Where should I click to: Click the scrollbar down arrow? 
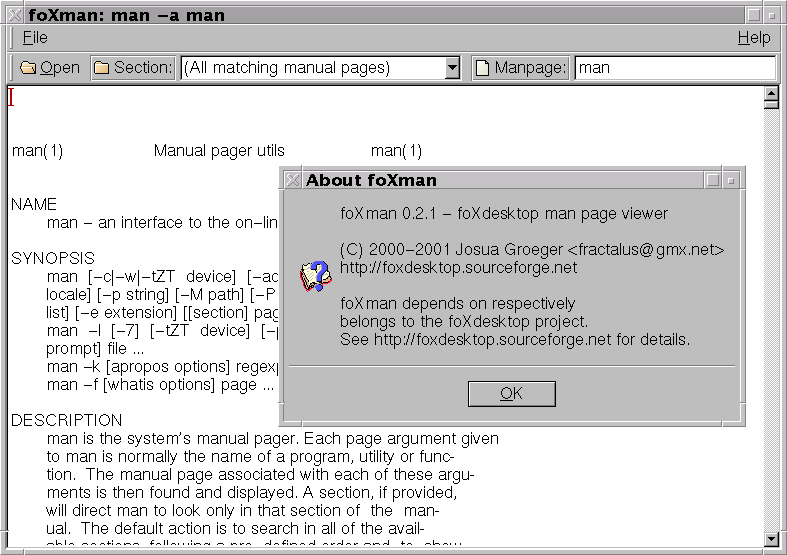pyautogui.click(x=771, y=539)
